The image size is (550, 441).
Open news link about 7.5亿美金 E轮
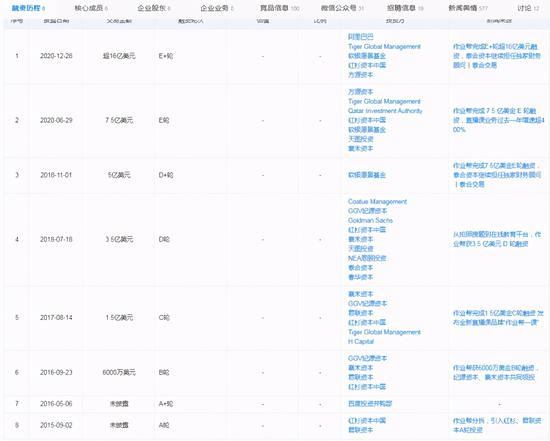(x=498, y=120)
